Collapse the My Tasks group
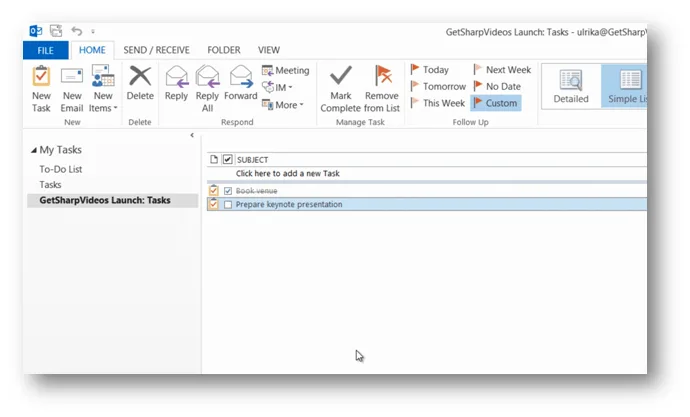Screen dimensions: 690x417 coord(33,150)
